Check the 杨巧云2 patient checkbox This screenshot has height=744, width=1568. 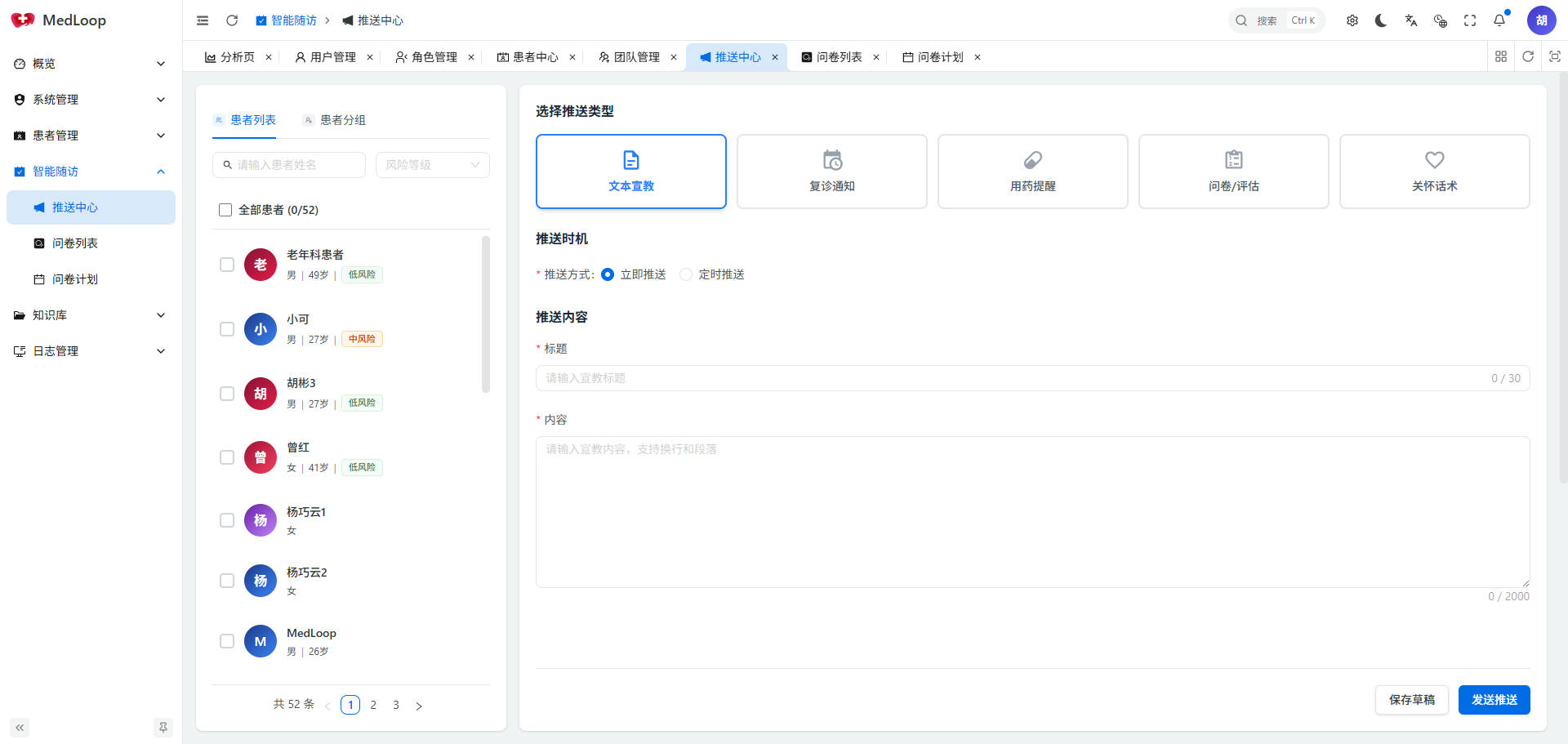click(x=227, y=581)
